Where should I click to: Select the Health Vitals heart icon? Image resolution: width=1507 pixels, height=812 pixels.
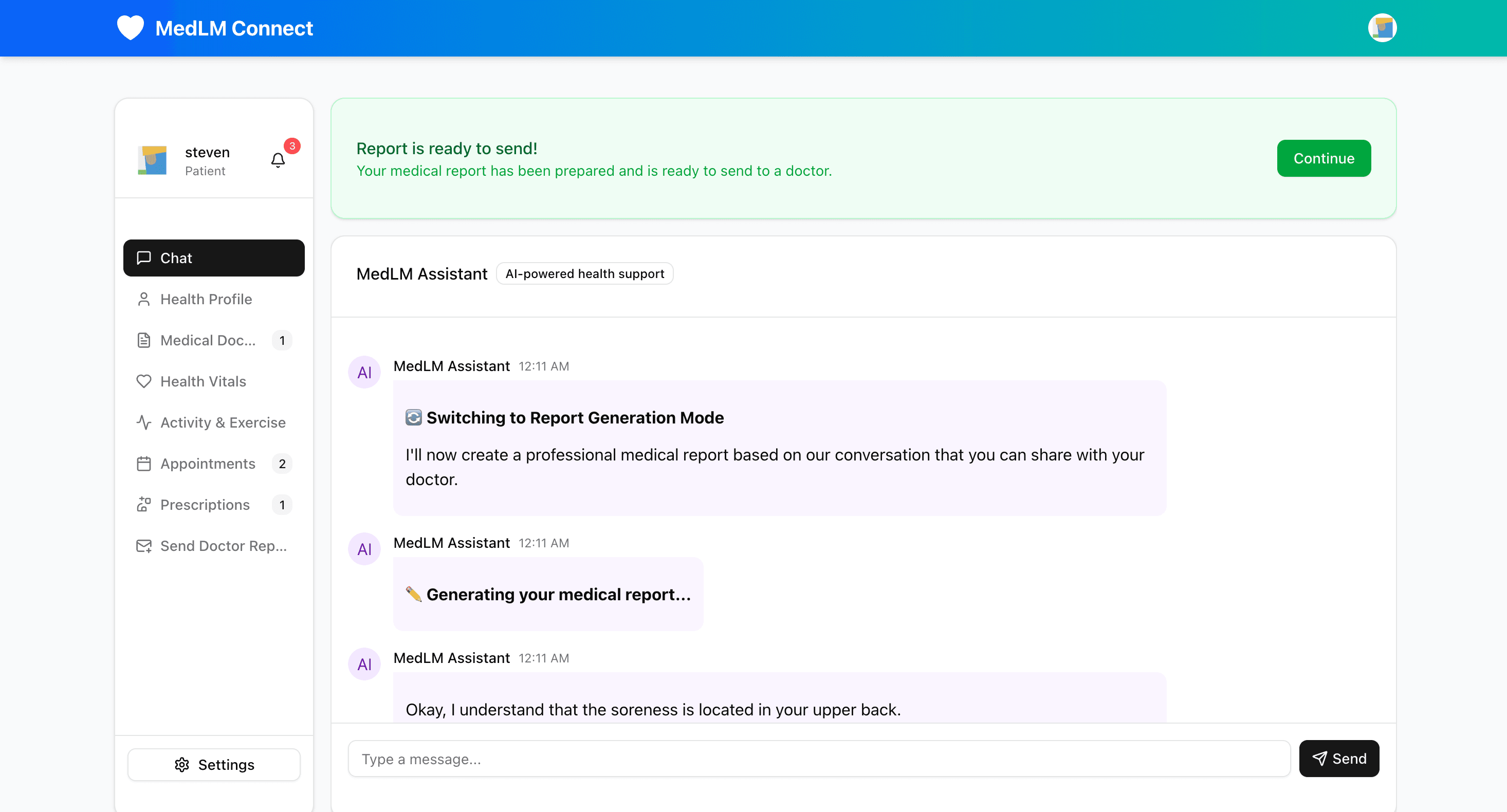pos(144,381)
